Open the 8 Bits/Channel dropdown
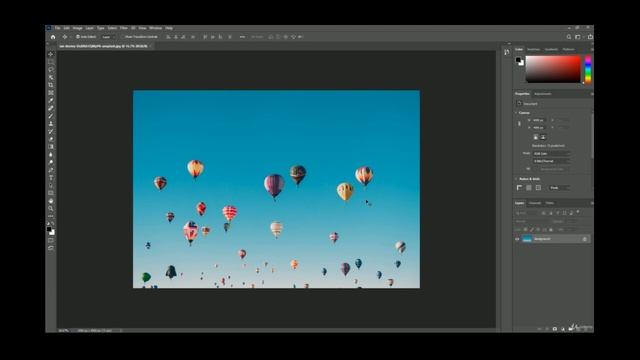The image size is (640, 360). (551, 161)
